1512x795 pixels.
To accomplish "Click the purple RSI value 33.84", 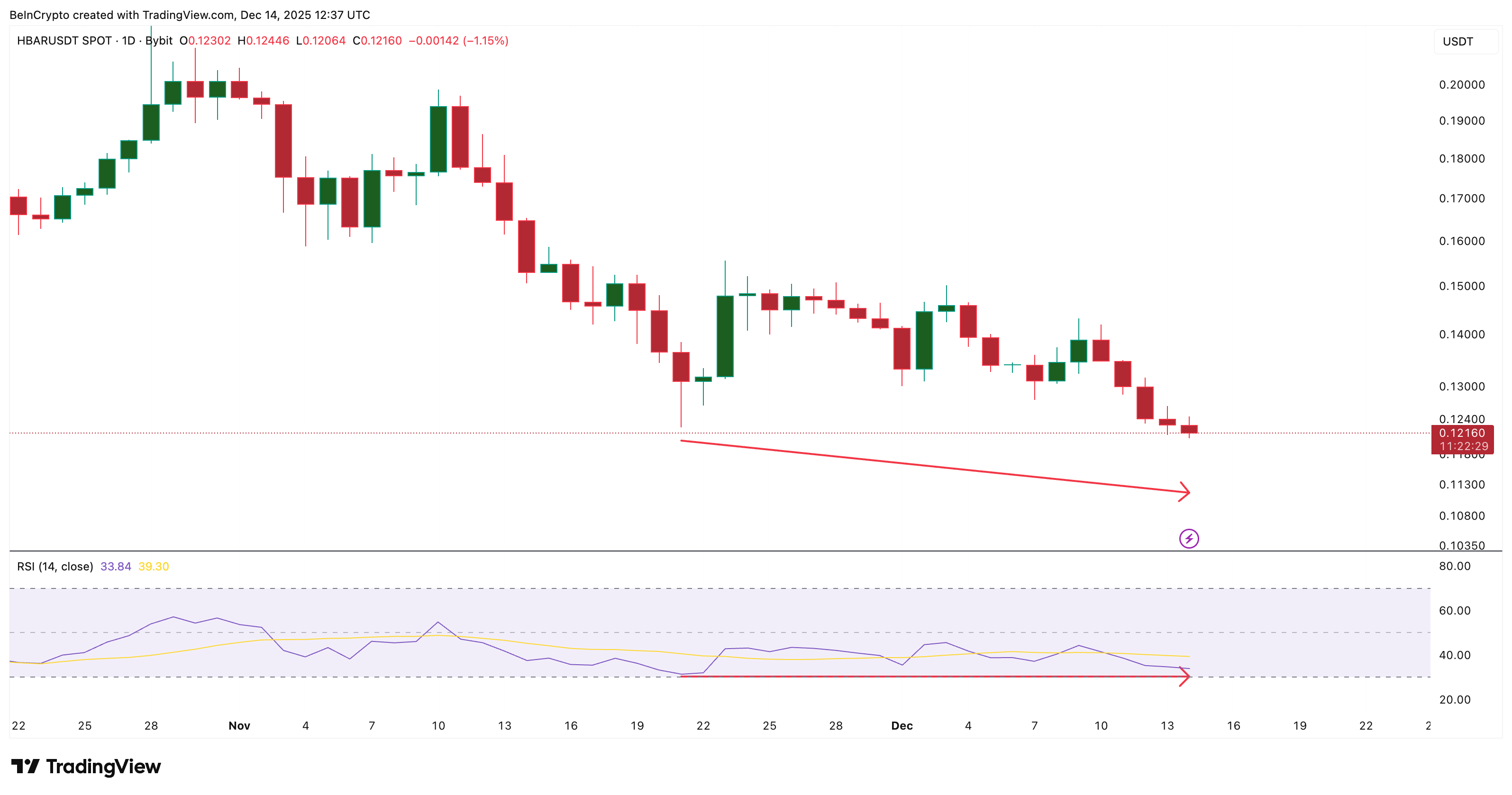I will [116, 567].
